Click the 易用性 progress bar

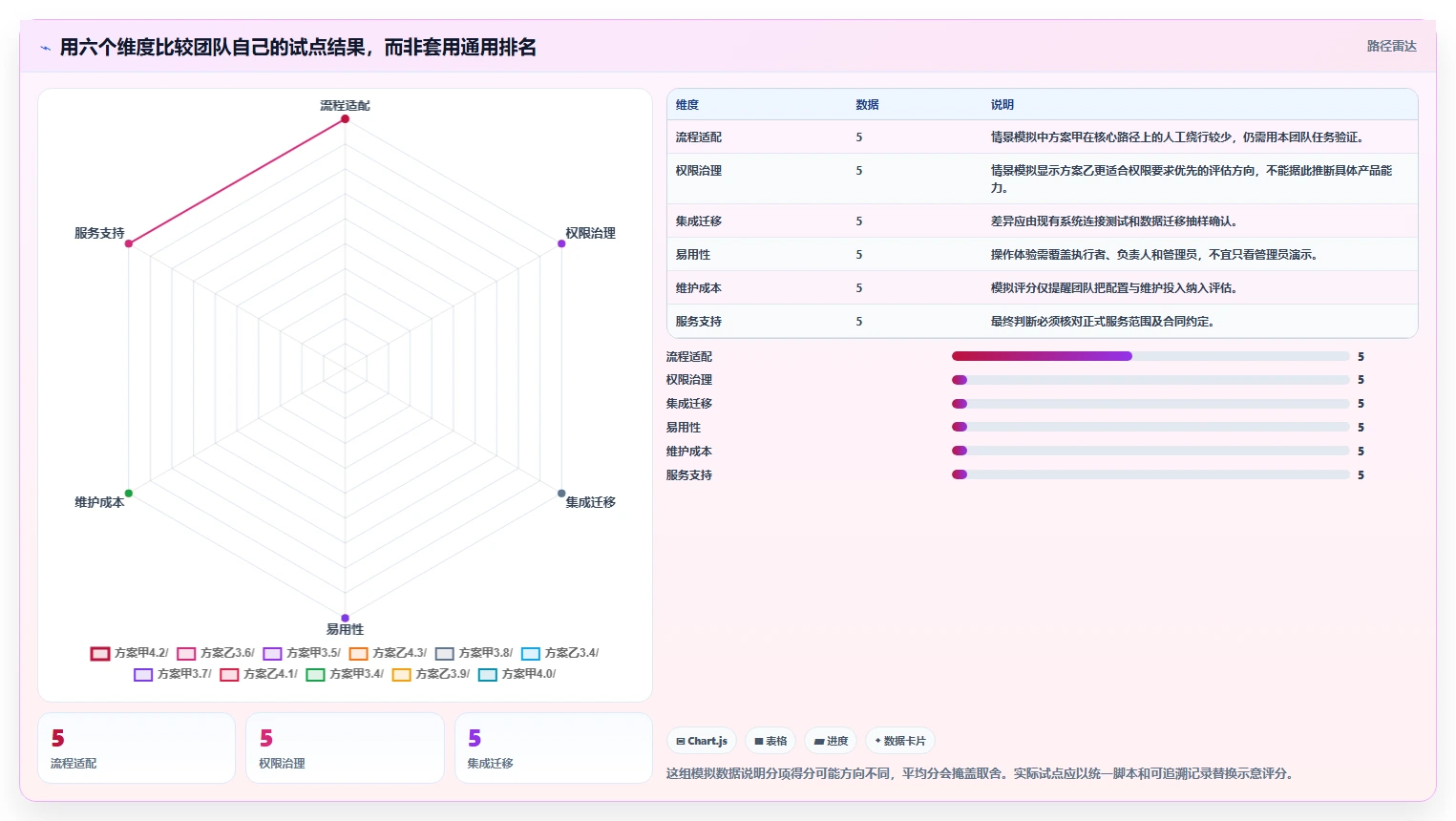1150,427
